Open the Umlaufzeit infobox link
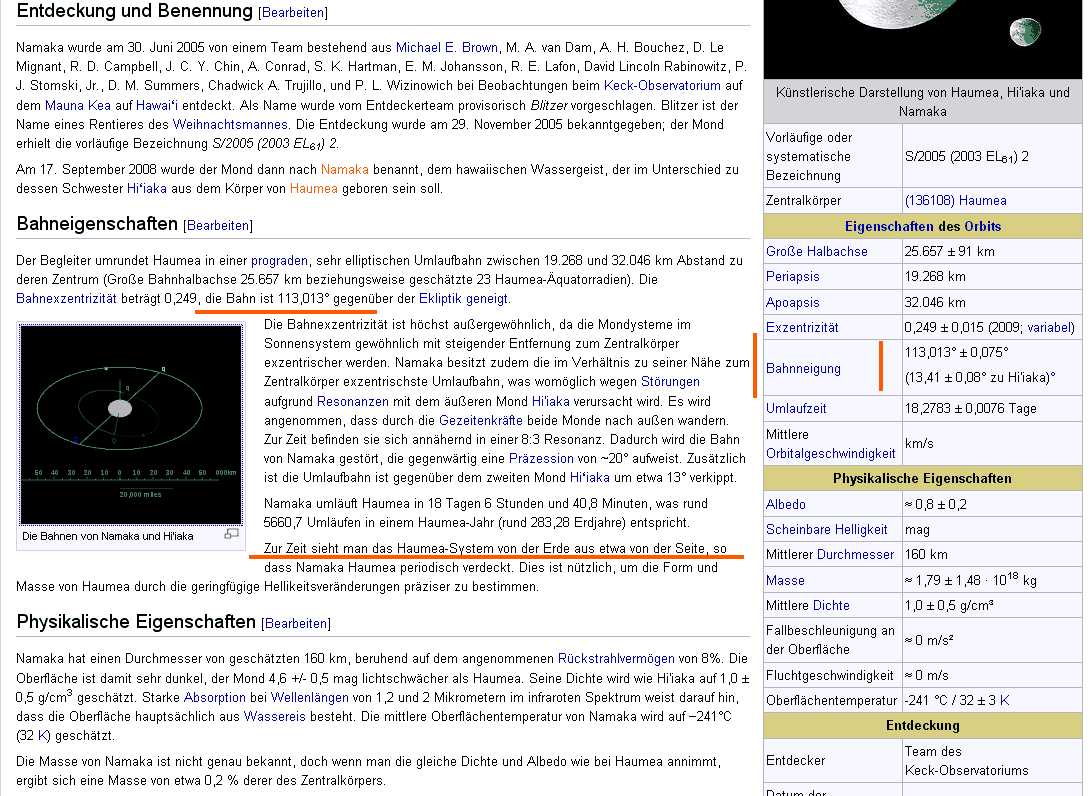The height and width of the screenshot is (796, 1090). point(796,409)
